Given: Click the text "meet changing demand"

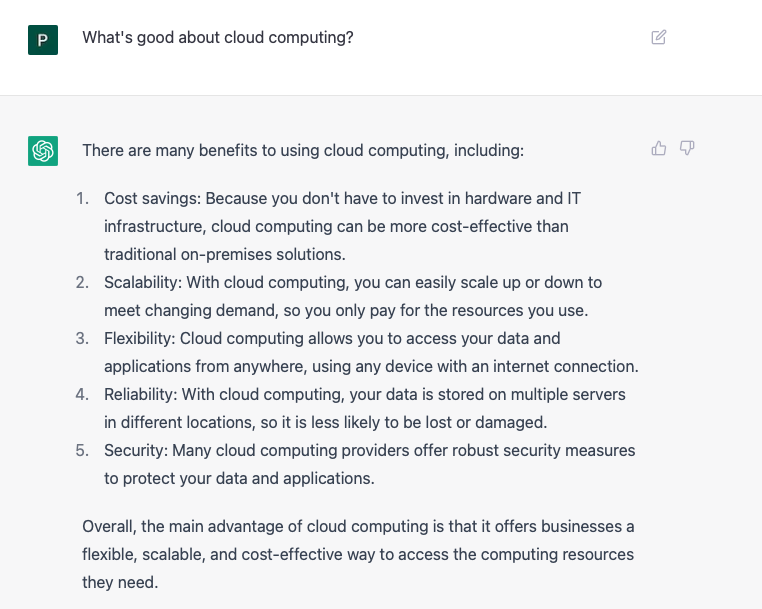Looking at the screenshot, I should point(191,311).
